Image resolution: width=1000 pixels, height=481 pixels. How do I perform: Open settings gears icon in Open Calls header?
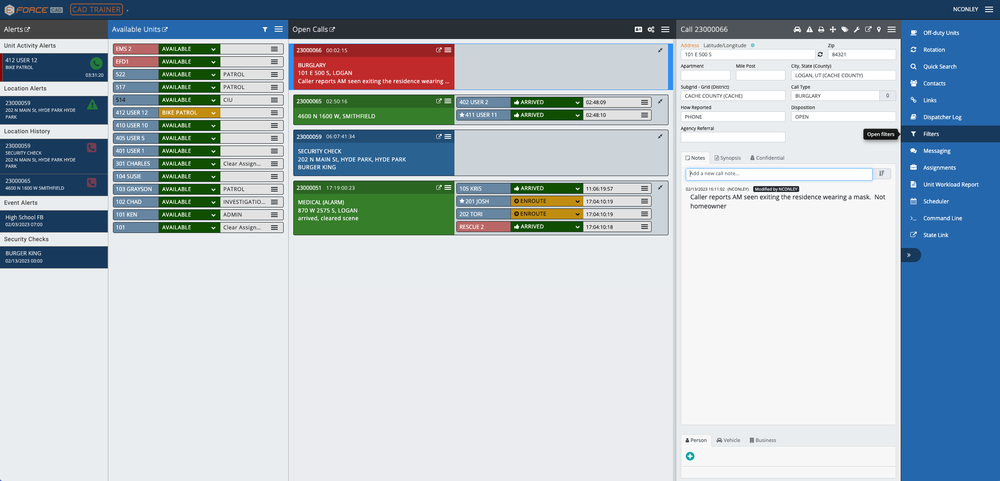[651, 29]
